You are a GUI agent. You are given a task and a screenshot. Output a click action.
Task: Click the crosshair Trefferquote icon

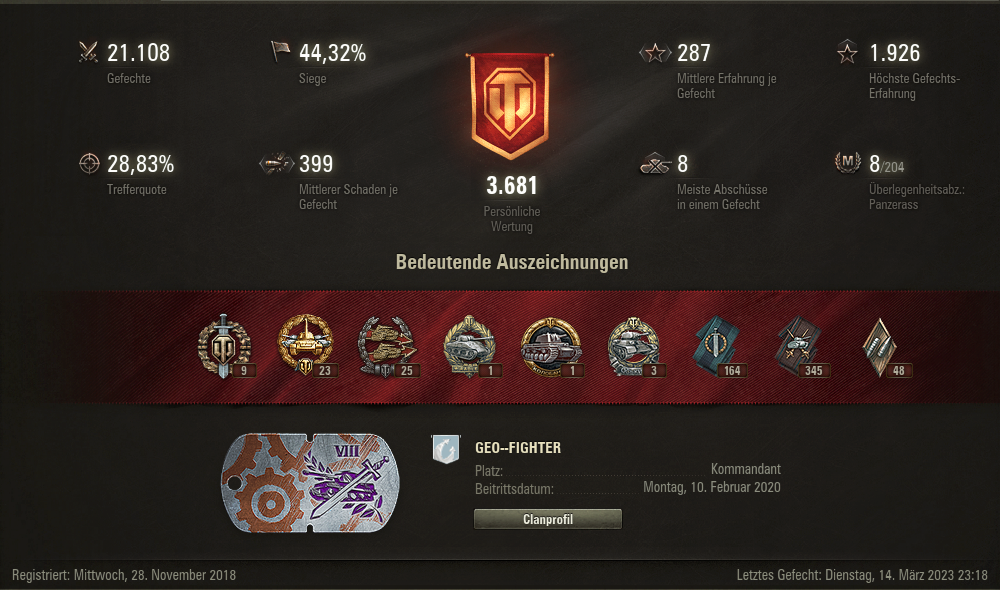(x=89, y=163)
